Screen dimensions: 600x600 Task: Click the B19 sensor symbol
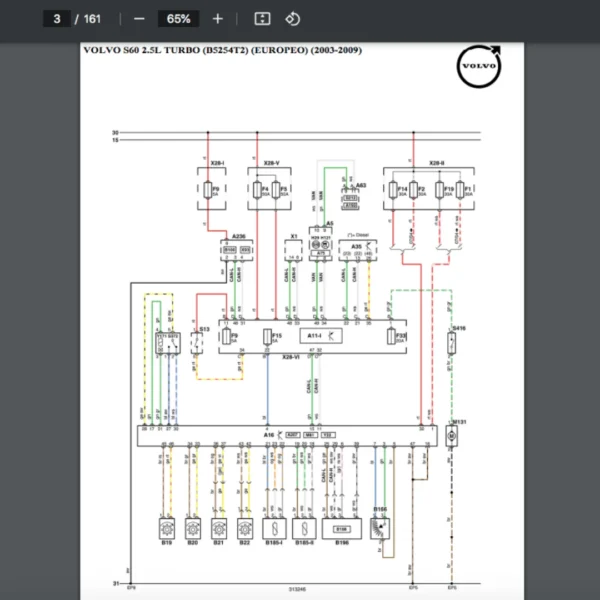point(166,528)
